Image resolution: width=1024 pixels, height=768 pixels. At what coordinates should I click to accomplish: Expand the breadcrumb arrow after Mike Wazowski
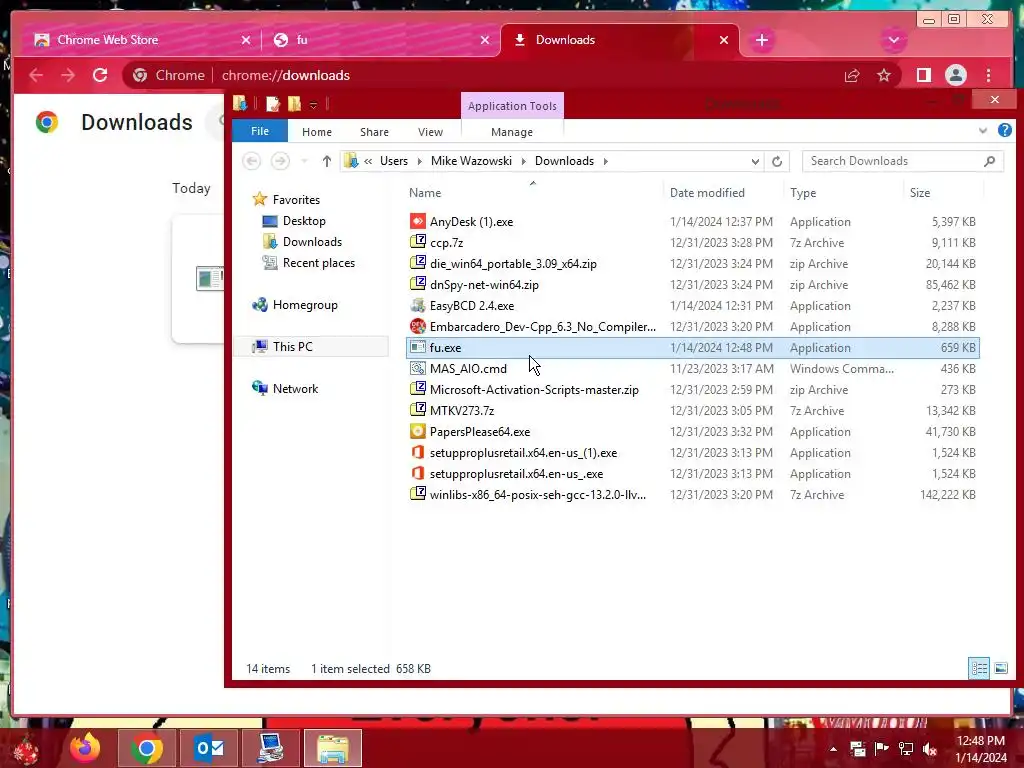click(x=523, y=161)
